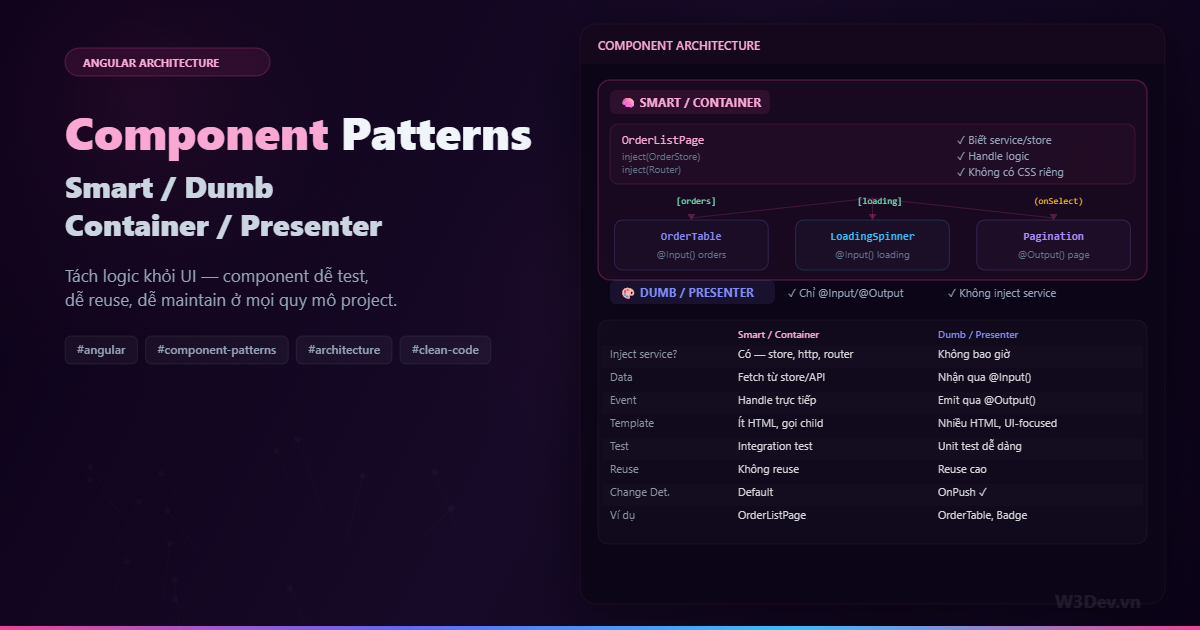Select the Pagination component card
Viewport: 1200px width, 630px height.
(x=1053, y=245)
